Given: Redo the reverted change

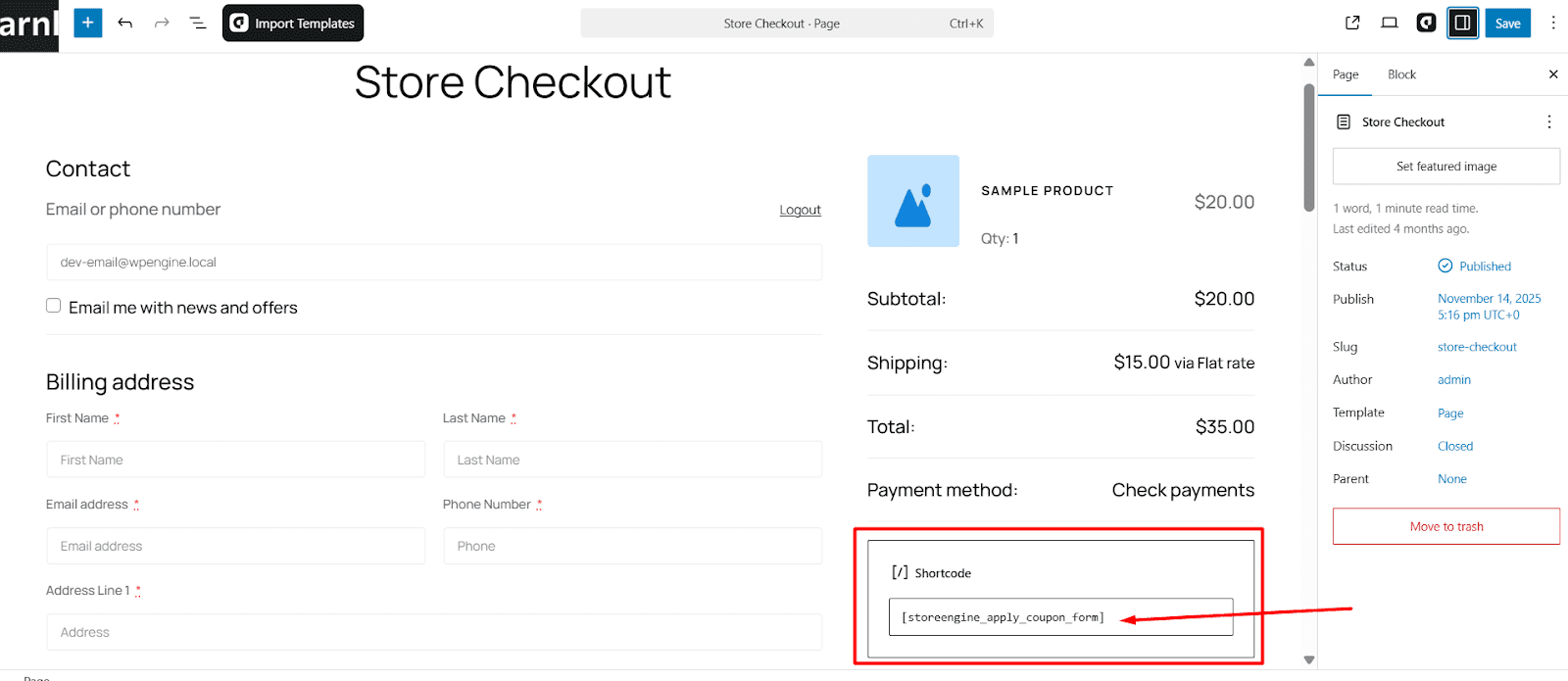Looking at the screenshot, I should click(x=162, y=23).
